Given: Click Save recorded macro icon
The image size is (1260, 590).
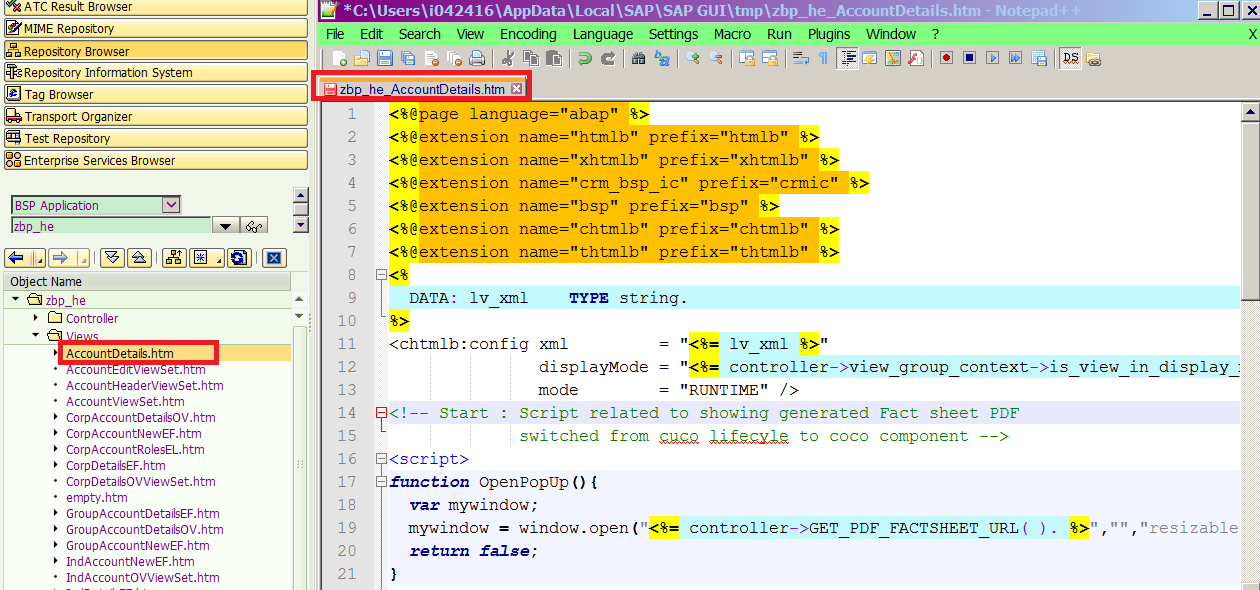Looking at the screenshot, I should [1038, 58].
